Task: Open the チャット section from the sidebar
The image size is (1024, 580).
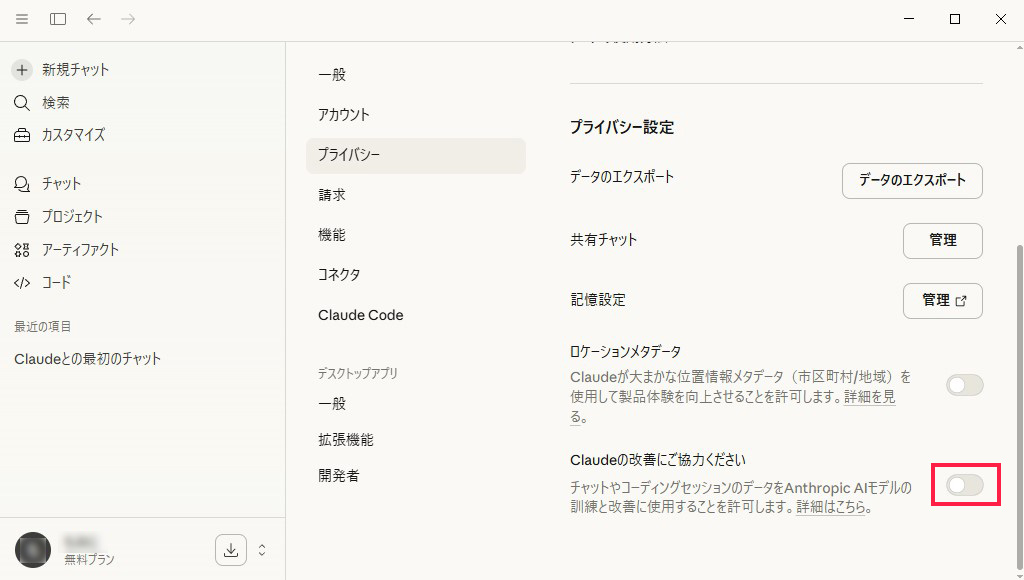Action: (x=21, y=183)
